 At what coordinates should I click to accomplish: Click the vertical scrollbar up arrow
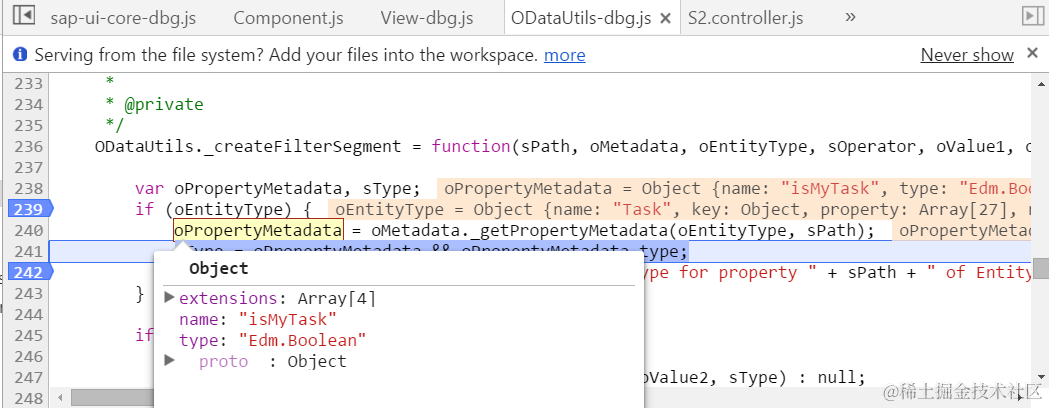1041,82
